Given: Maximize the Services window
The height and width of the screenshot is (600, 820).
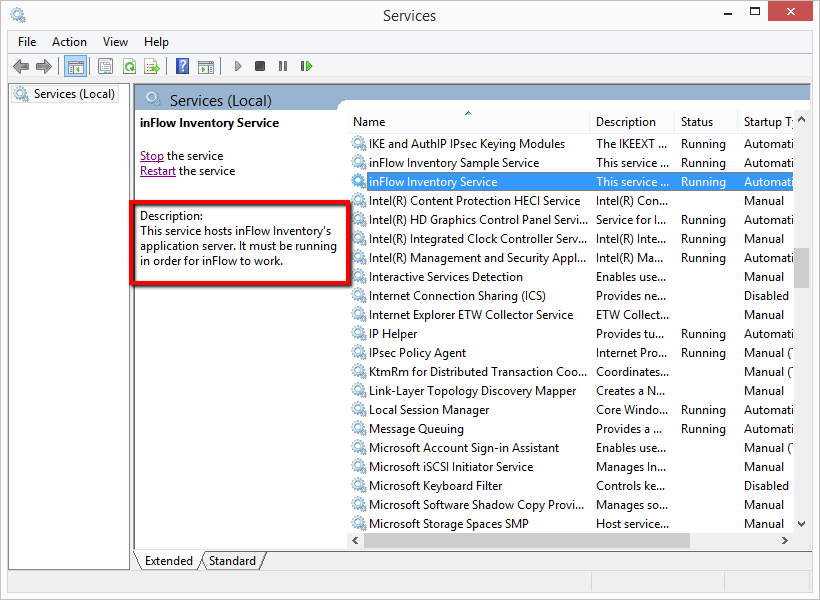Looking at the screenshot, I should (x=755, y=12).
